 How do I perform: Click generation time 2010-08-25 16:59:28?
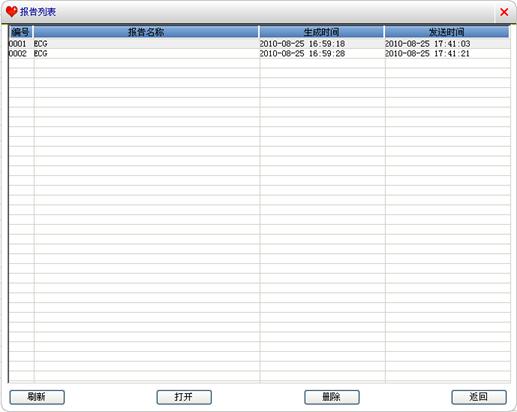pos(302,53)
